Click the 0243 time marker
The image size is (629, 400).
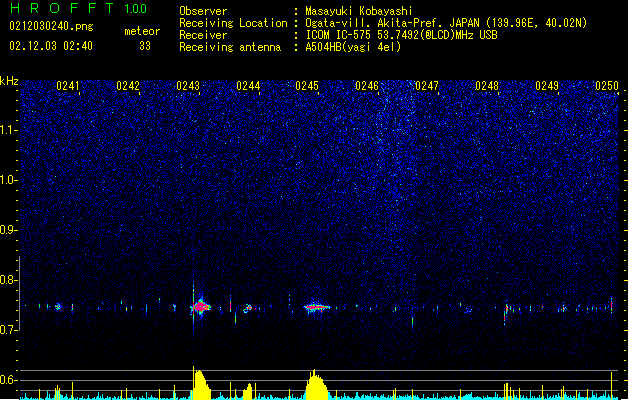point(188,86)
